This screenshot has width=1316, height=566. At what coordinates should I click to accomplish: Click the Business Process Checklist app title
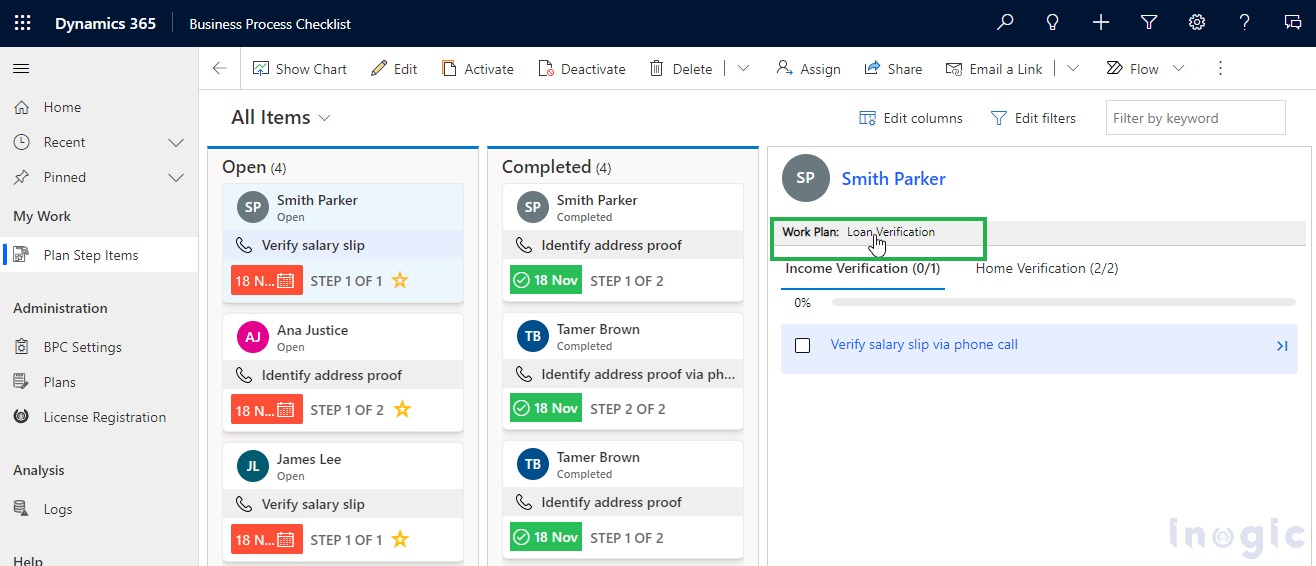[x=270, y=23]
